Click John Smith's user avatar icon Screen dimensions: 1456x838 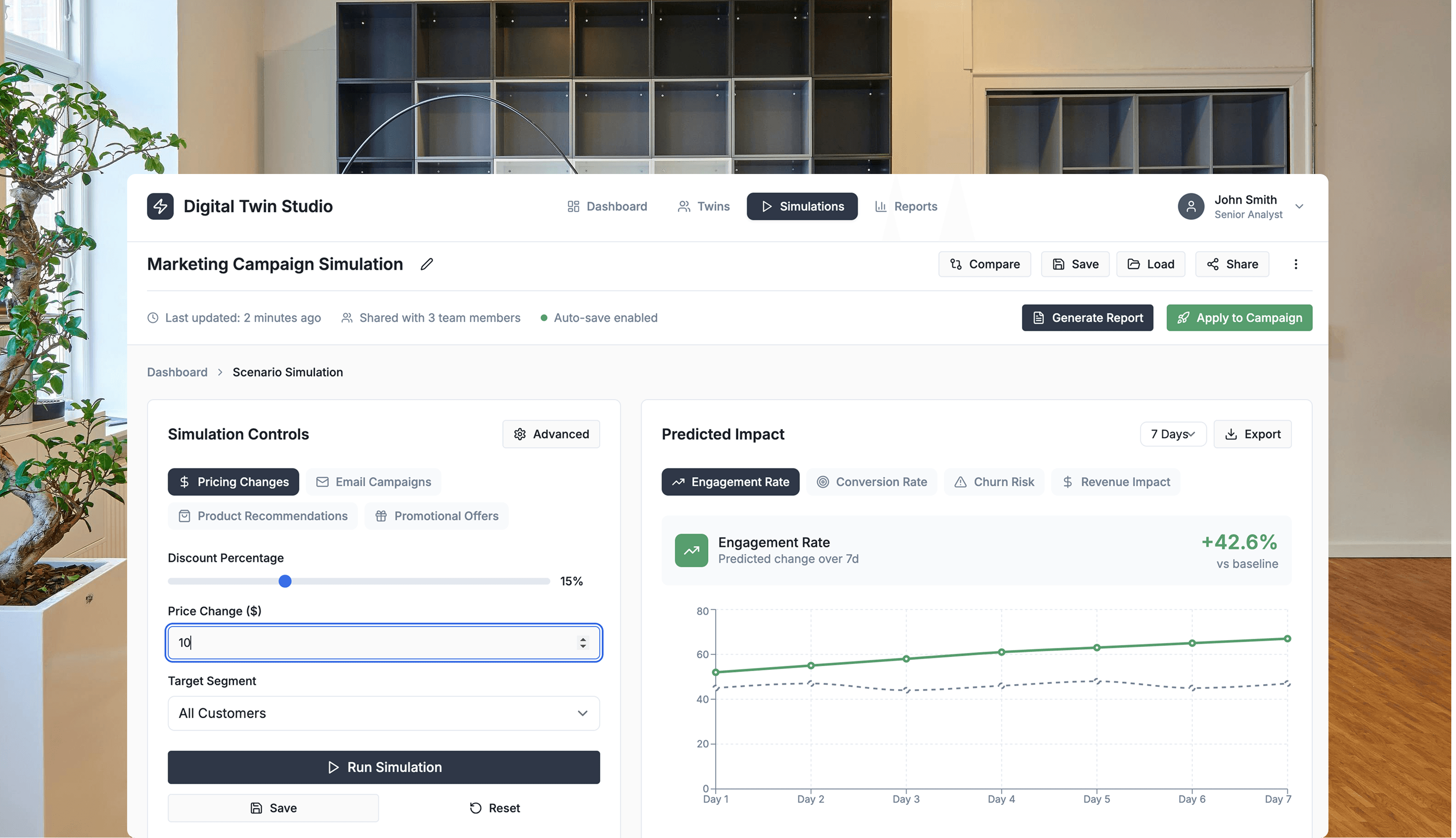point(1191,206)
